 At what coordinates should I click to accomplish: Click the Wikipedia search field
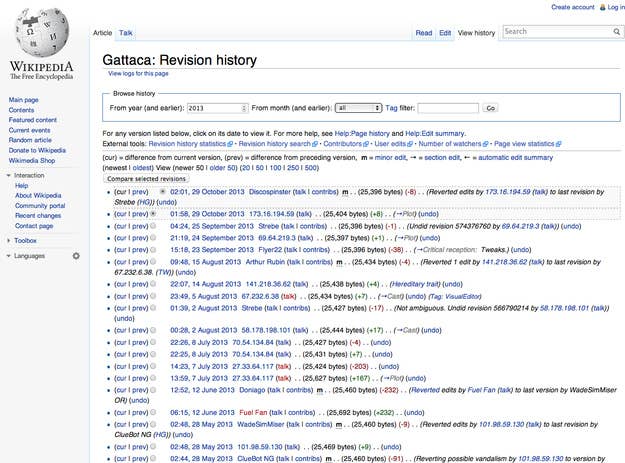(557, 31)
